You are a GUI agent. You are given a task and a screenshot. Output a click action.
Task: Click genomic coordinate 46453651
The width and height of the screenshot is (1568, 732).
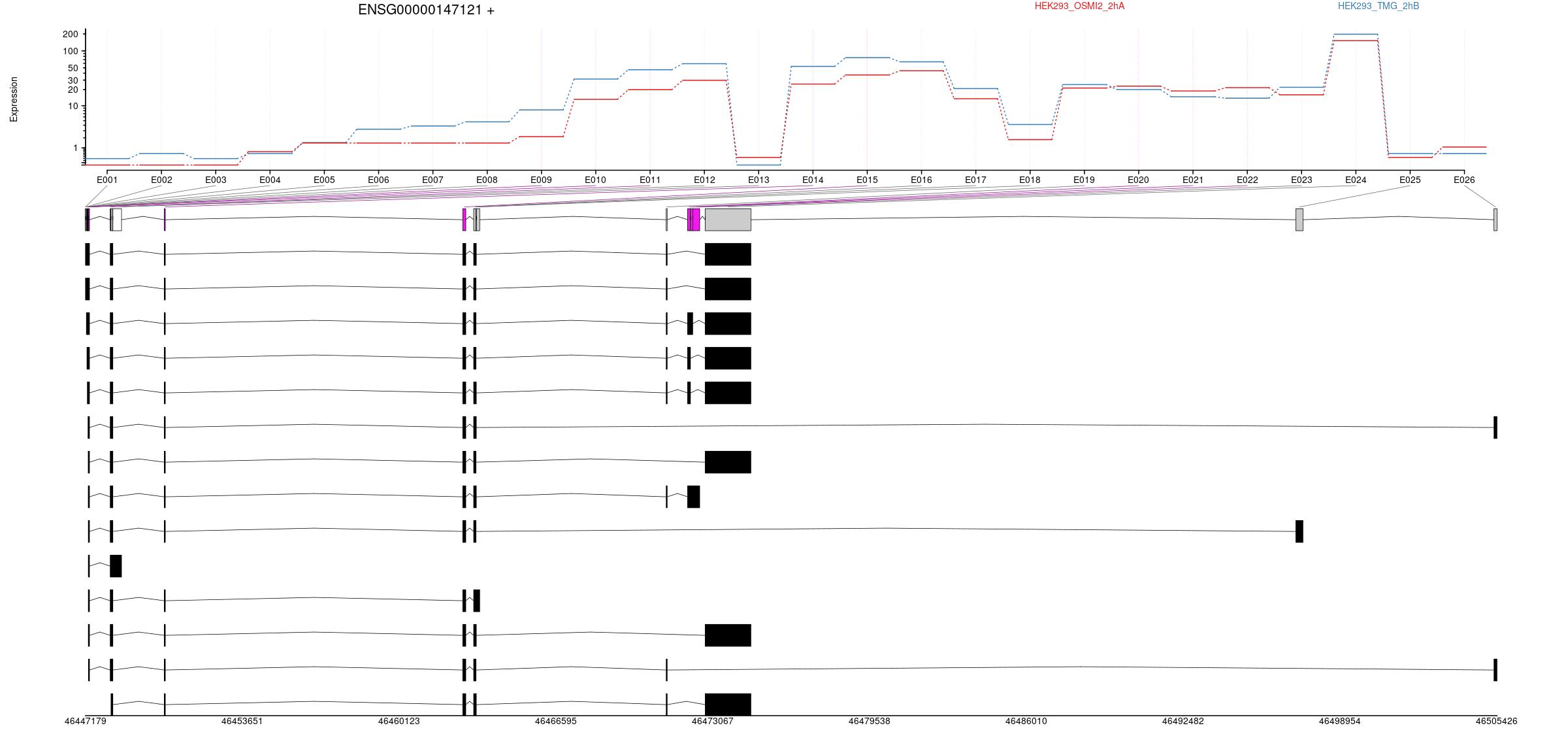(242, 721)
